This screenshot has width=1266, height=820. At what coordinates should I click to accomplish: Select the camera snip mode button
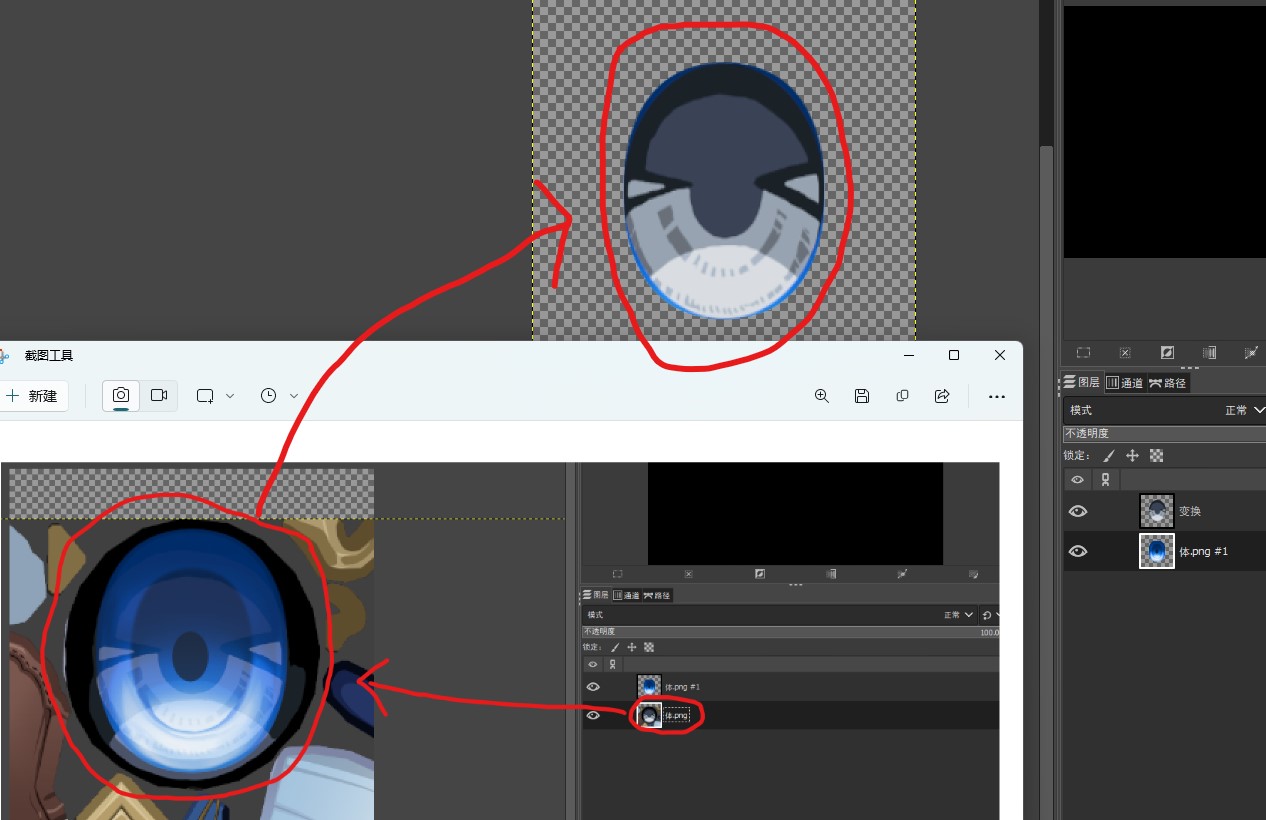[x=121, y=395]
